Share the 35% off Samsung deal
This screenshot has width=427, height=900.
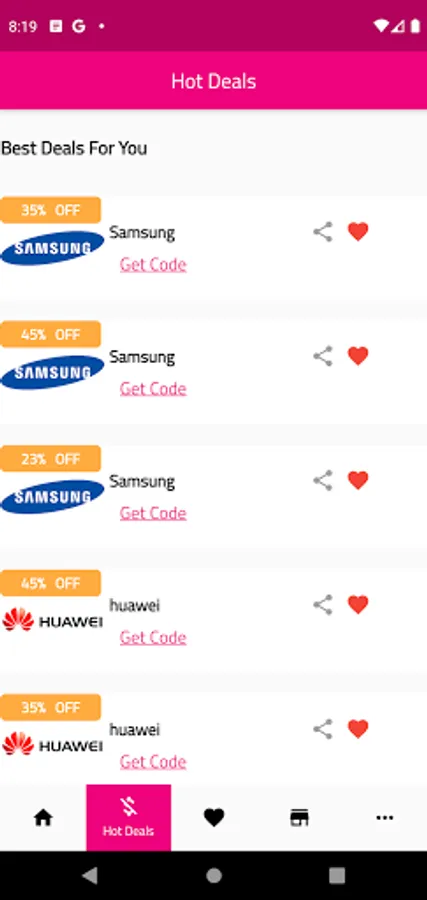tap(323, 232)
